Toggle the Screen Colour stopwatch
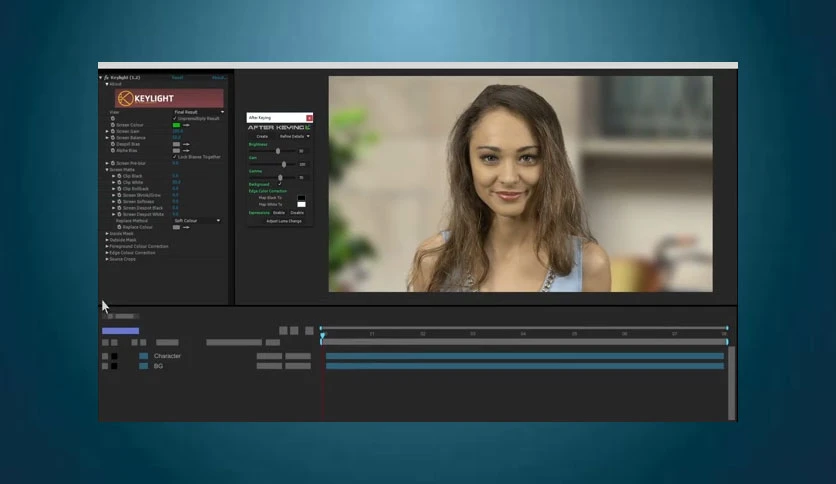This screenshot has width=836, height=484. click(112, 125)
